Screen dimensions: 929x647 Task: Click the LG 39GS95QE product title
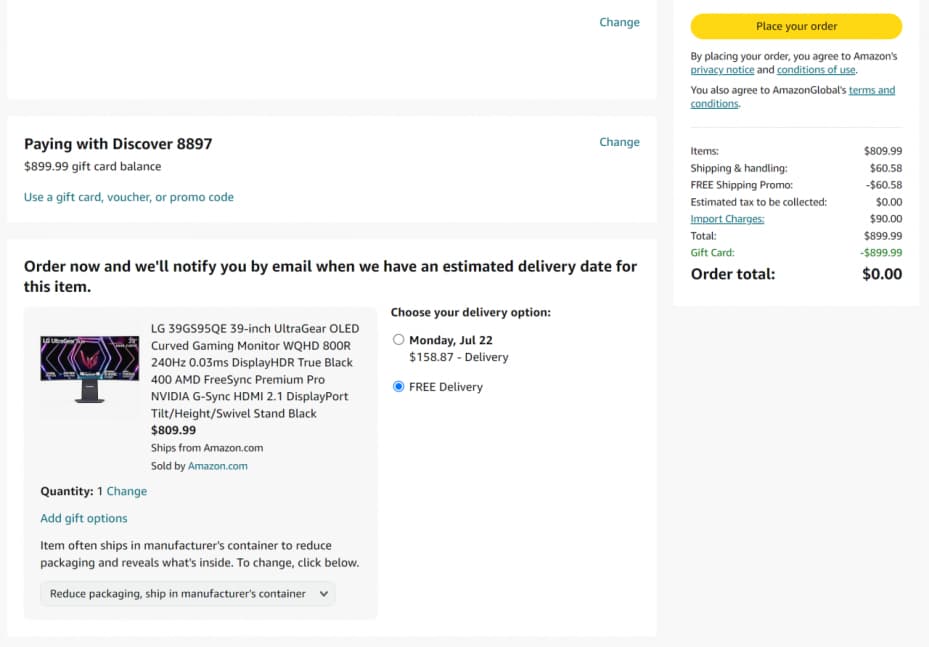point(255,371)
